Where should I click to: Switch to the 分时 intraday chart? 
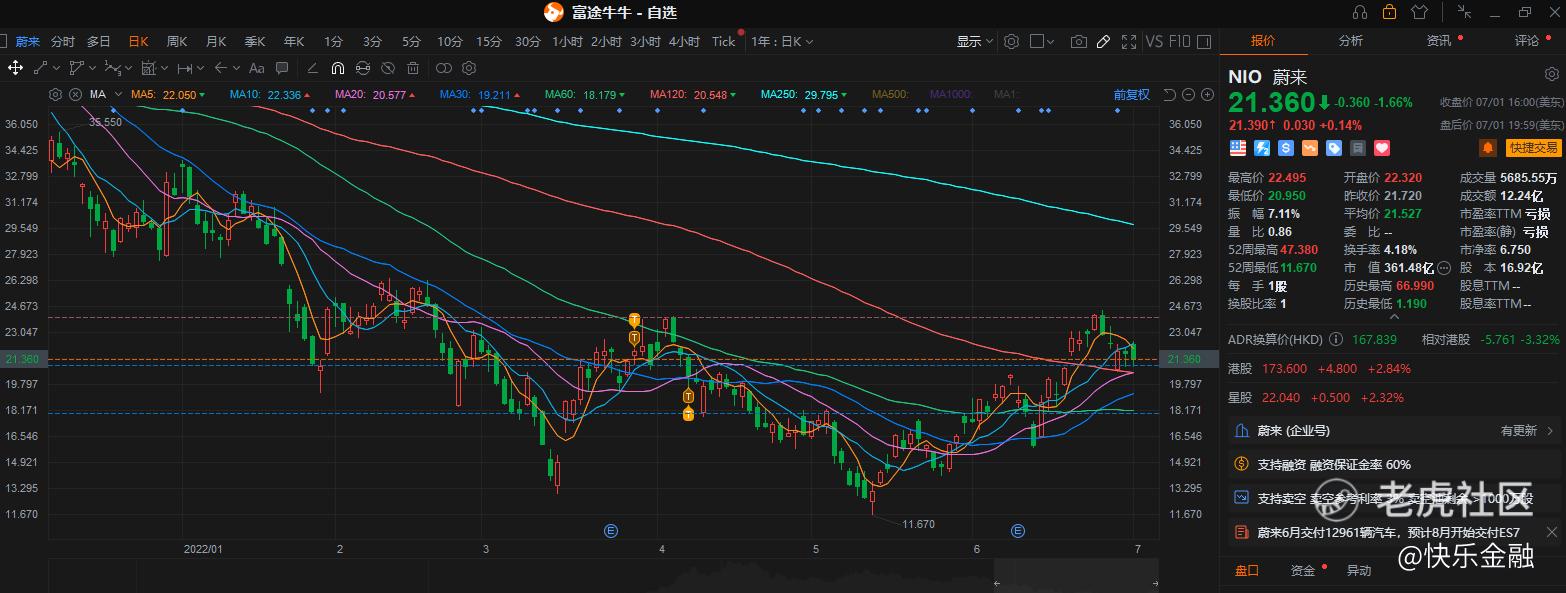[x=63, y=42]
